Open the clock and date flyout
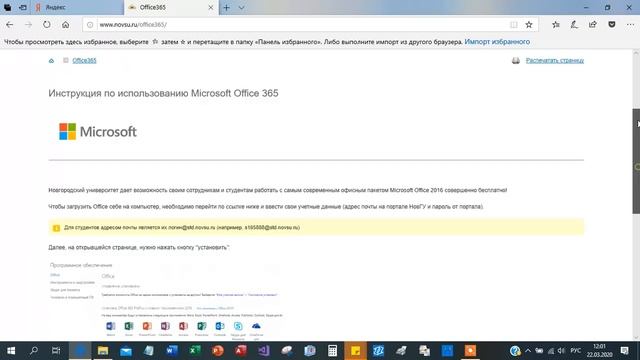Image resolution: width=640 pixels, height=360 pixels. 600,351
